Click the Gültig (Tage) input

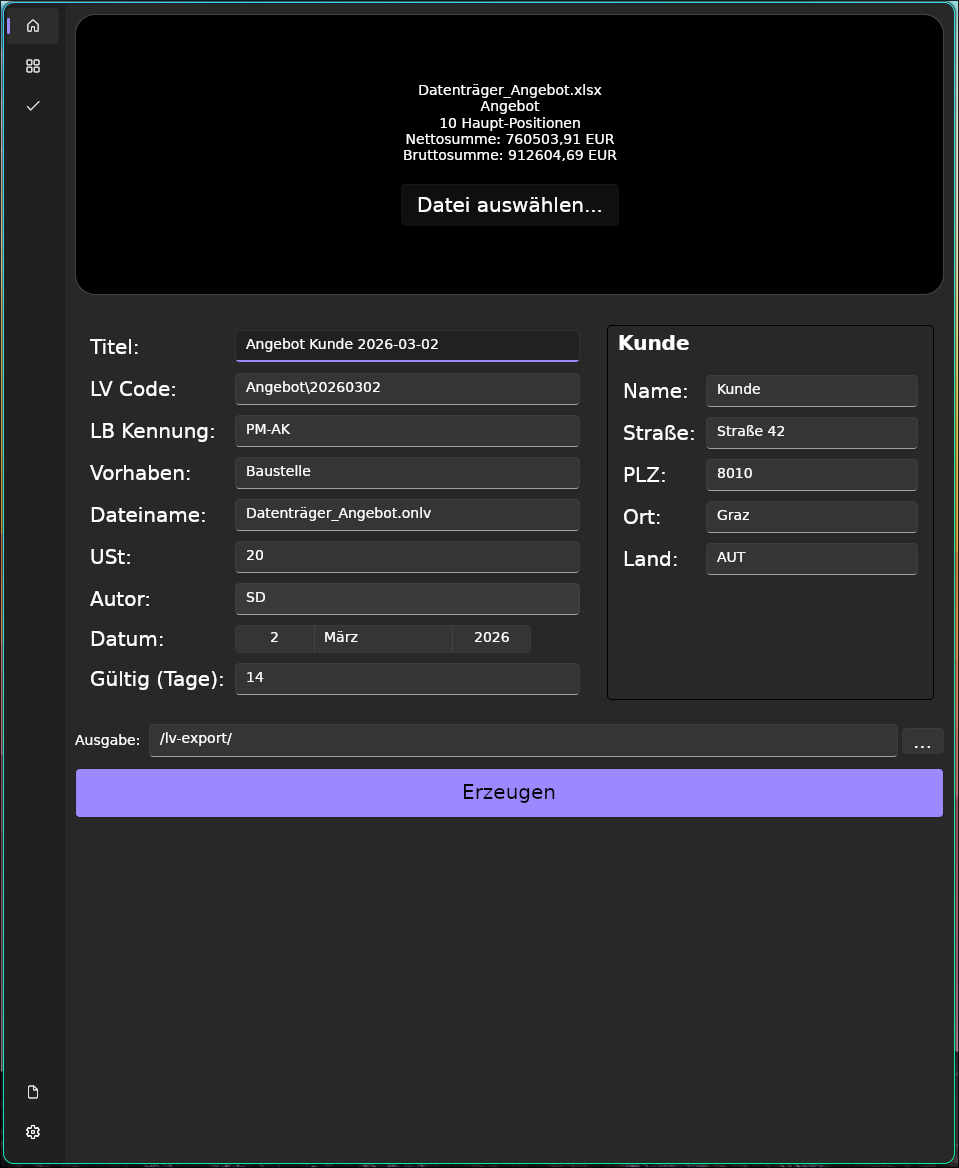pos(407,678)
